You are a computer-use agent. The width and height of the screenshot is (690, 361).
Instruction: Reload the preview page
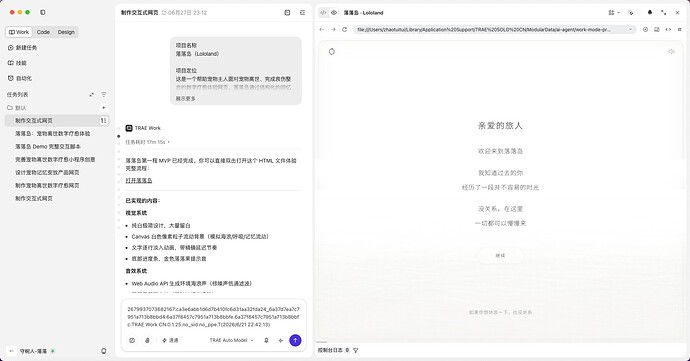(x=345, y=29)
